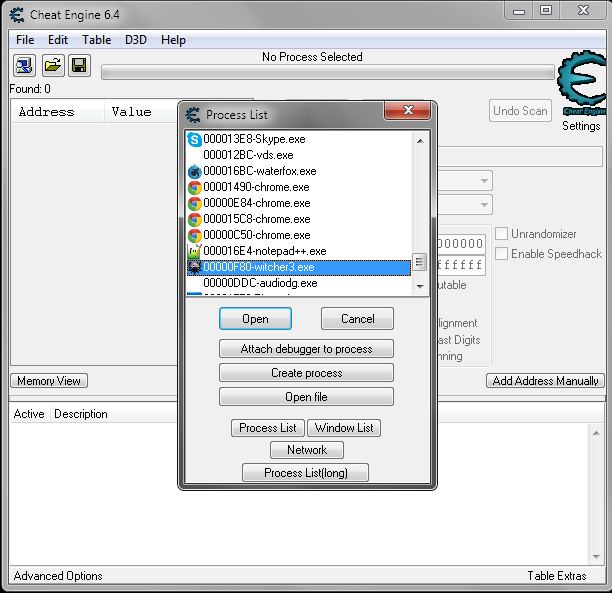This screenshot has width=612, height=593.
Task: Click the open process computer icon
Action: (25, 66)
